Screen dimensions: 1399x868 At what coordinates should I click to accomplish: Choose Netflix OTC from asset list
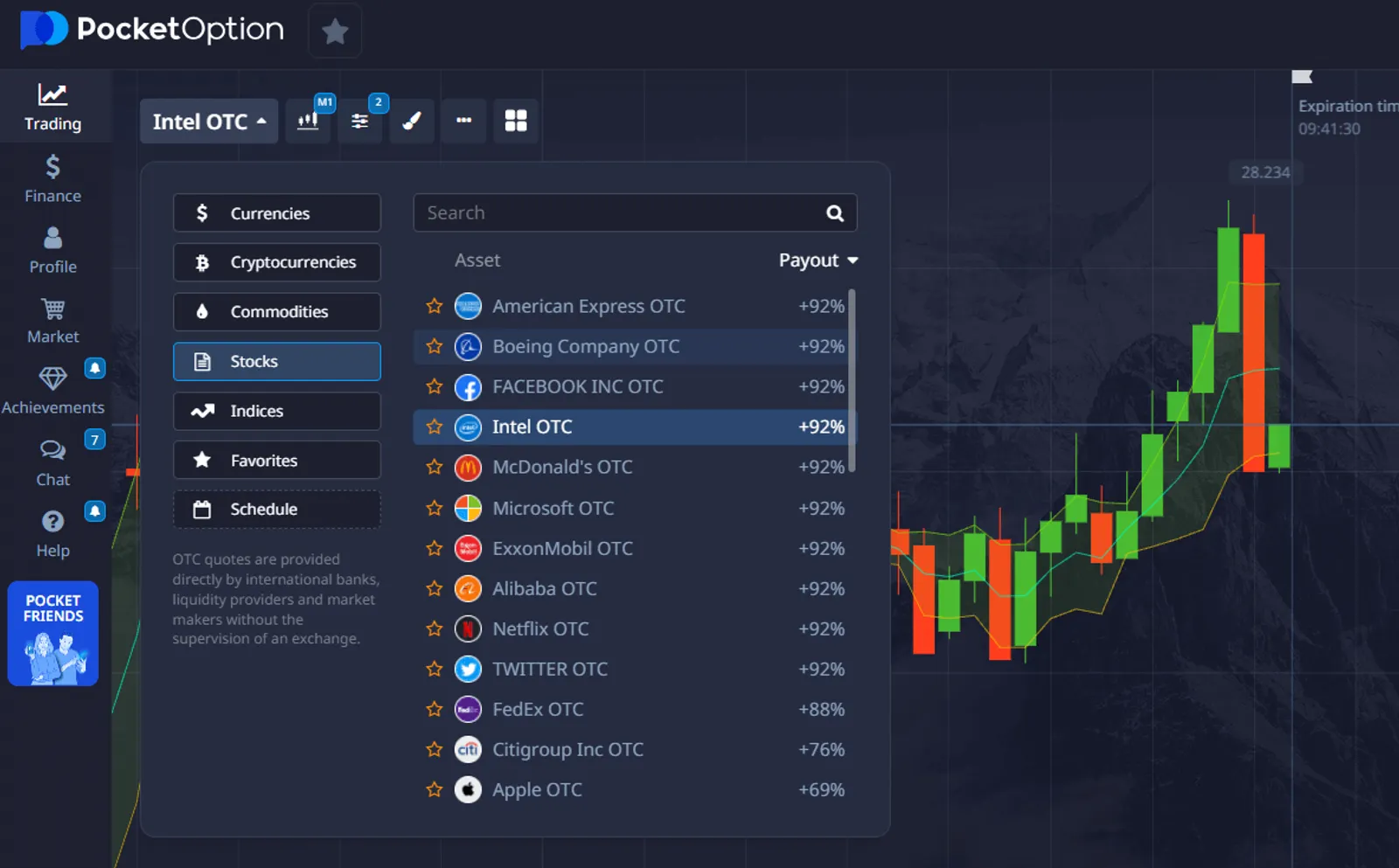pyautogui.click(x=540, y=628)
